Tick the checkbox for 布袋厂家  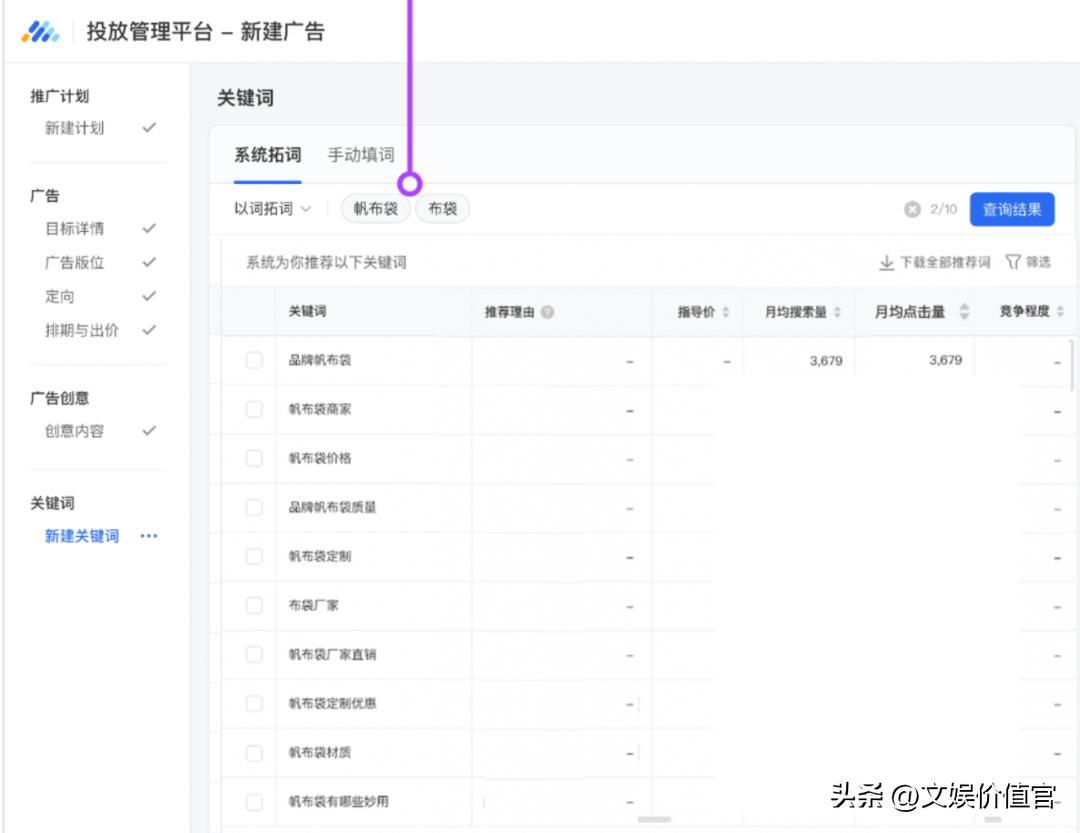pos(253,605)
